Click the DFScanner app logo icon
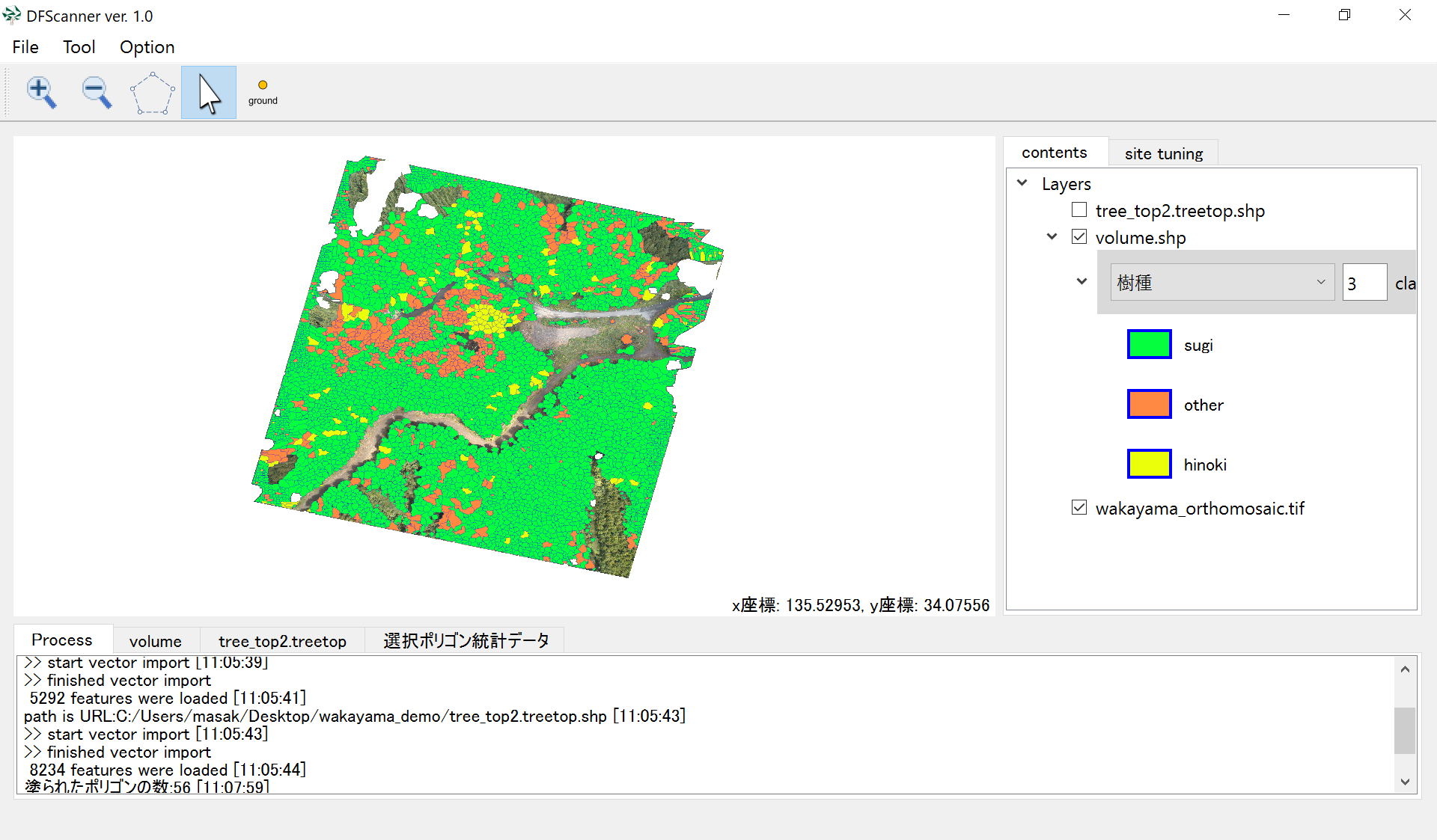 tap(12, 15)
